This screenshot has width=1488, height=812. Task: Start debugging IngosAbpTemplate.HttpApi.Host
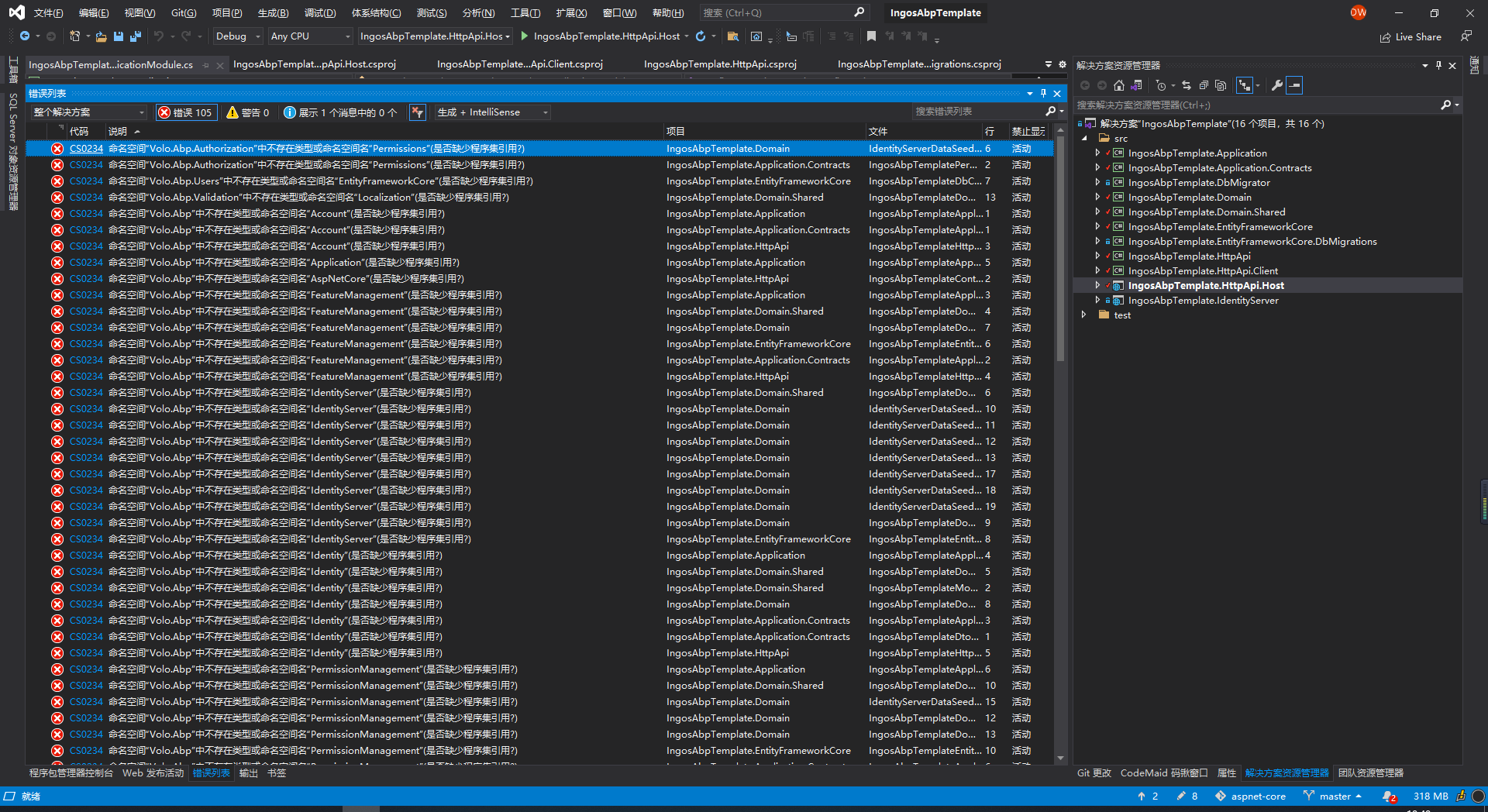coord(600,36)
